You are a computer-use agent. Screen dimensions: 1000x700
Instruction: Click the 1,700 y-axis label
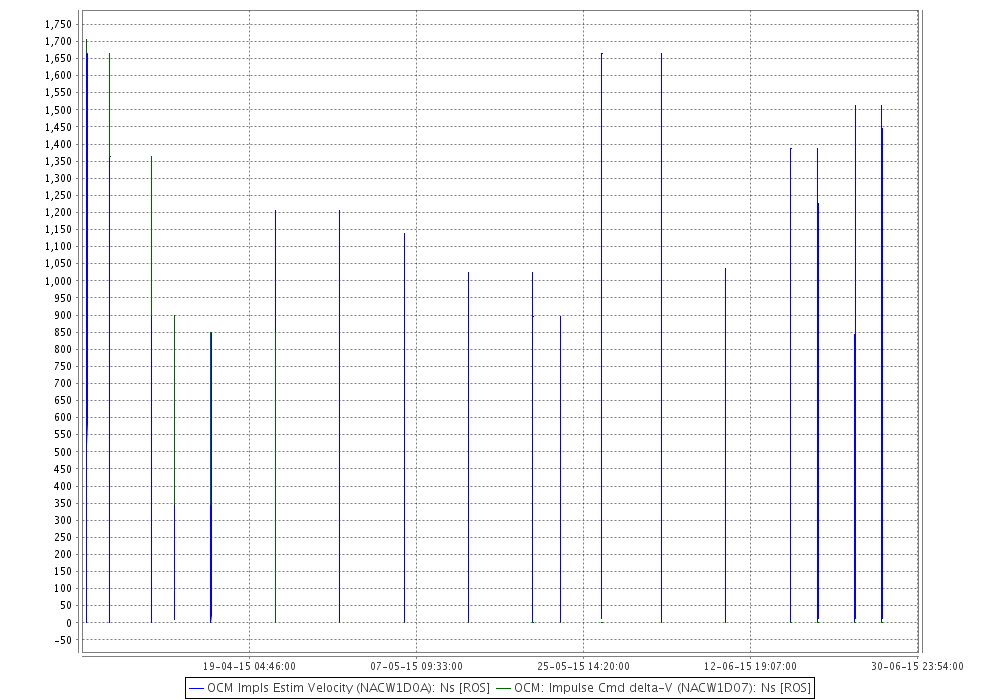click(x=58, y=41)
